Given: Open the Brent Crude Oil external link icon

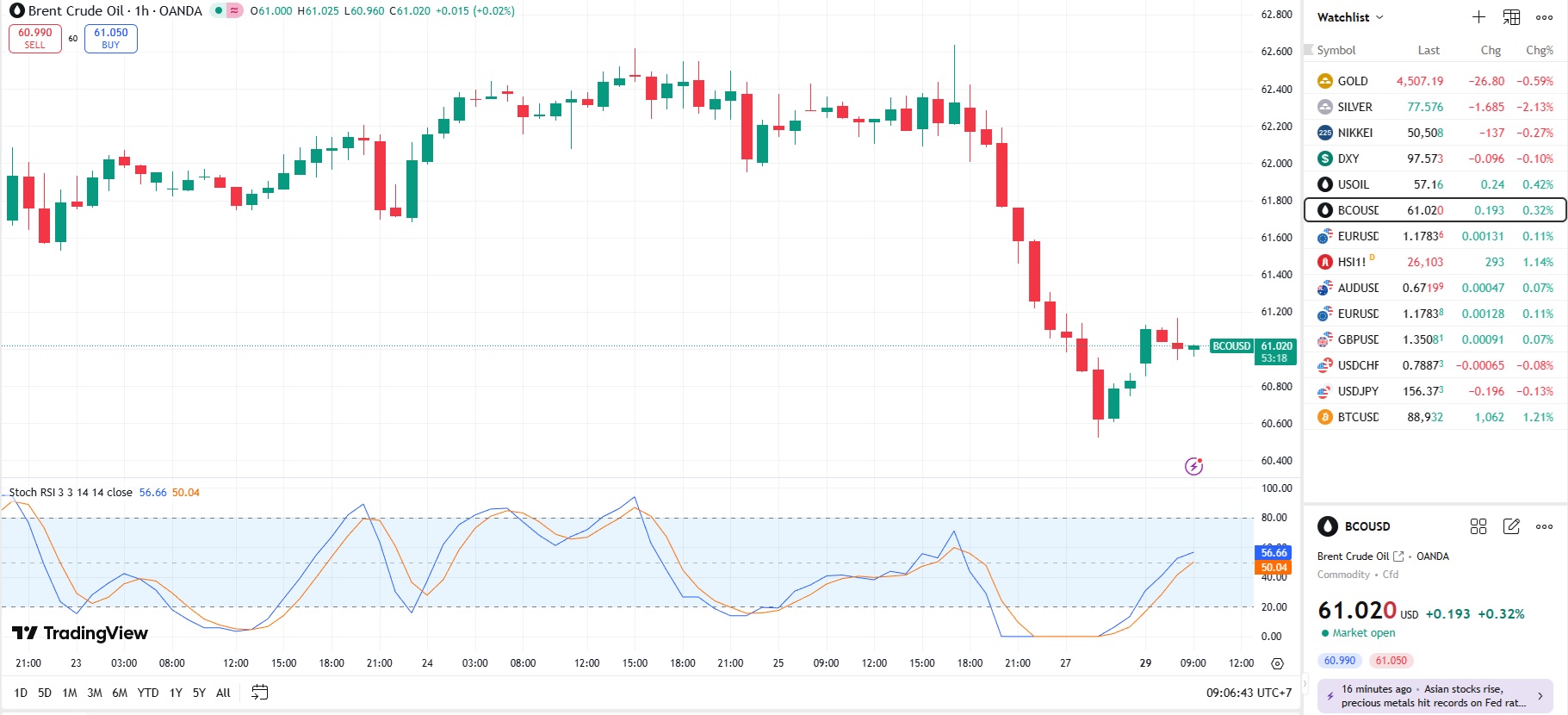Looking at the screenshot, I should tap(1398, 556).
